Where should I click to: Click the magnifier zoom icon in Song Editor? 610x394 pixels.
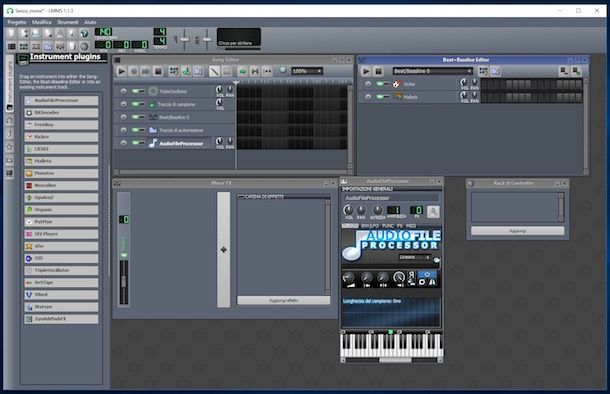(283, 70)
